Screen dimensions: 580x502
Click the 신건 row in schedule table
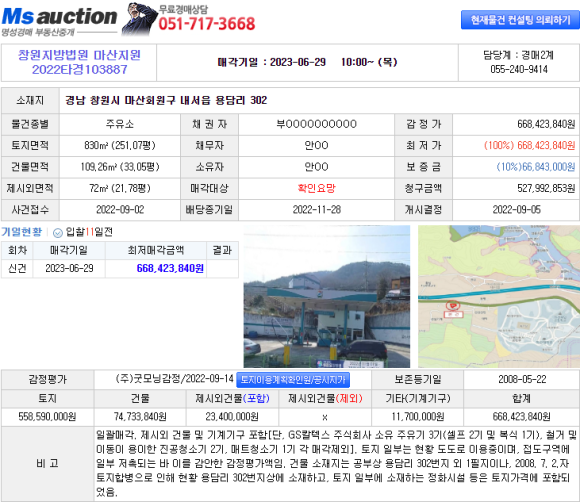click(120, 268)
